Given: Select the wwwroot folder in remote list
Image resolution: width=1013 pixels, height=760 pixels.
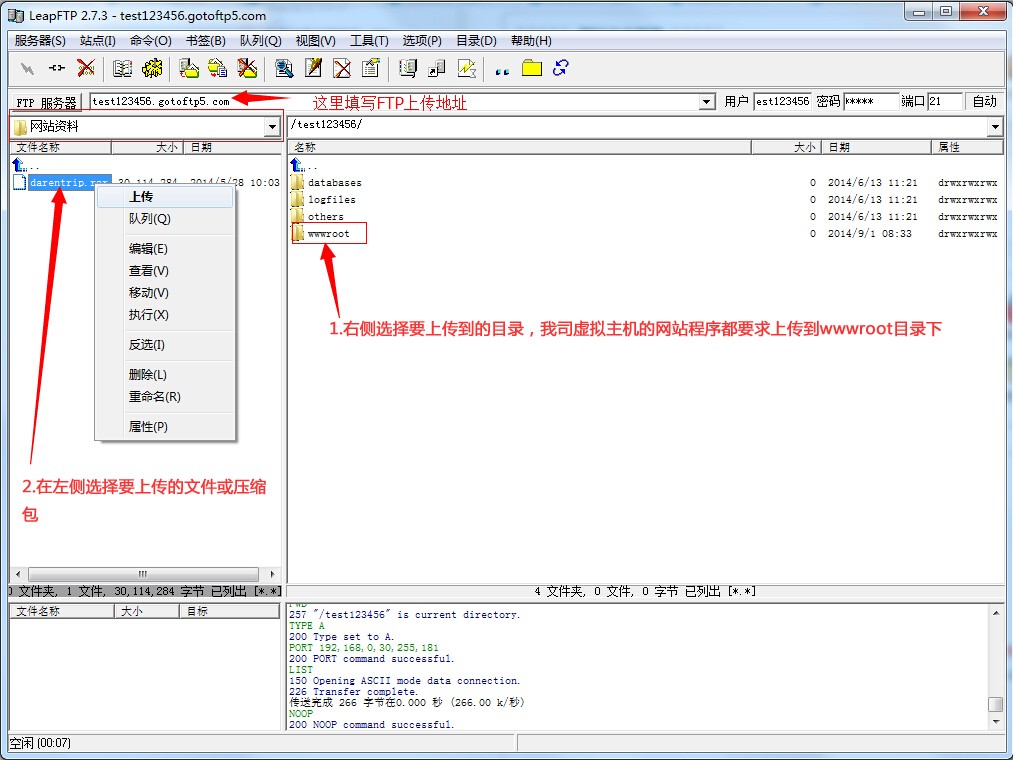Looking at the screenshot, I should 328,233.
